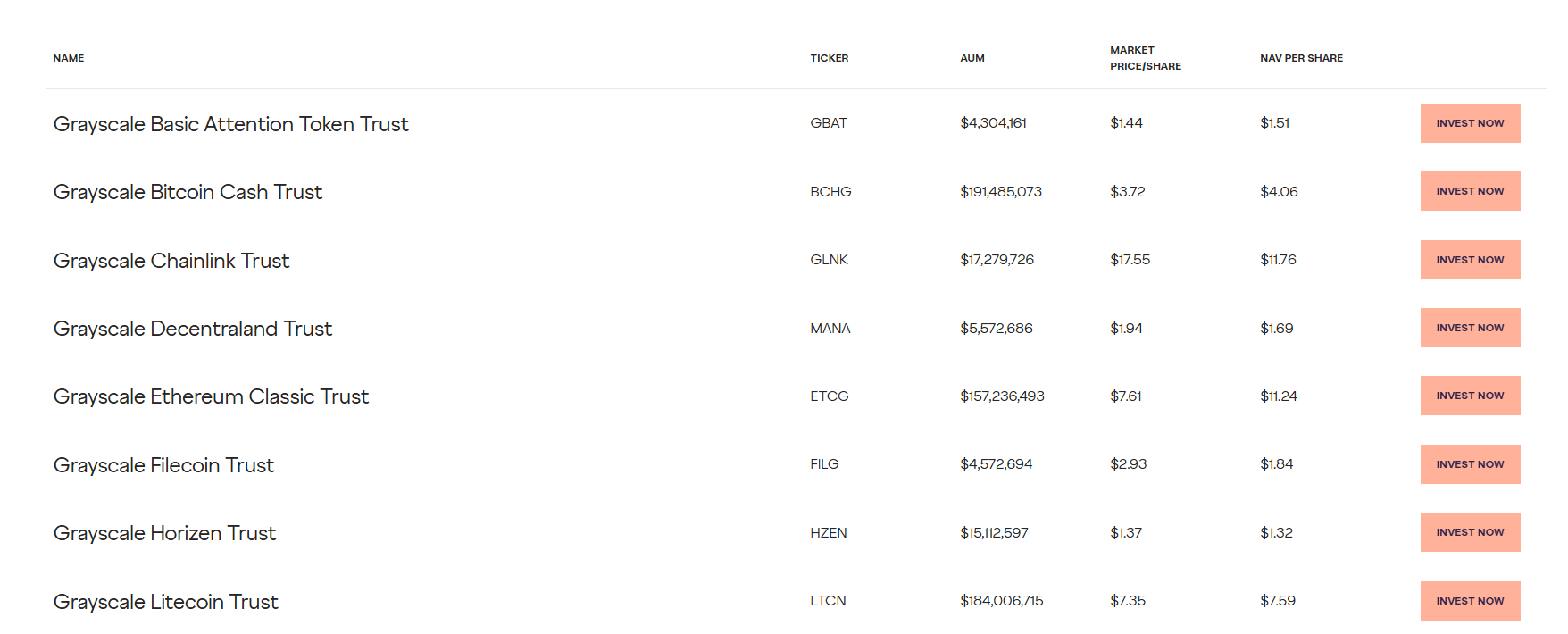Open the Grayscale Bitcoin Cash Trust page
1568x634 pixels.
(x=188, y=192)
